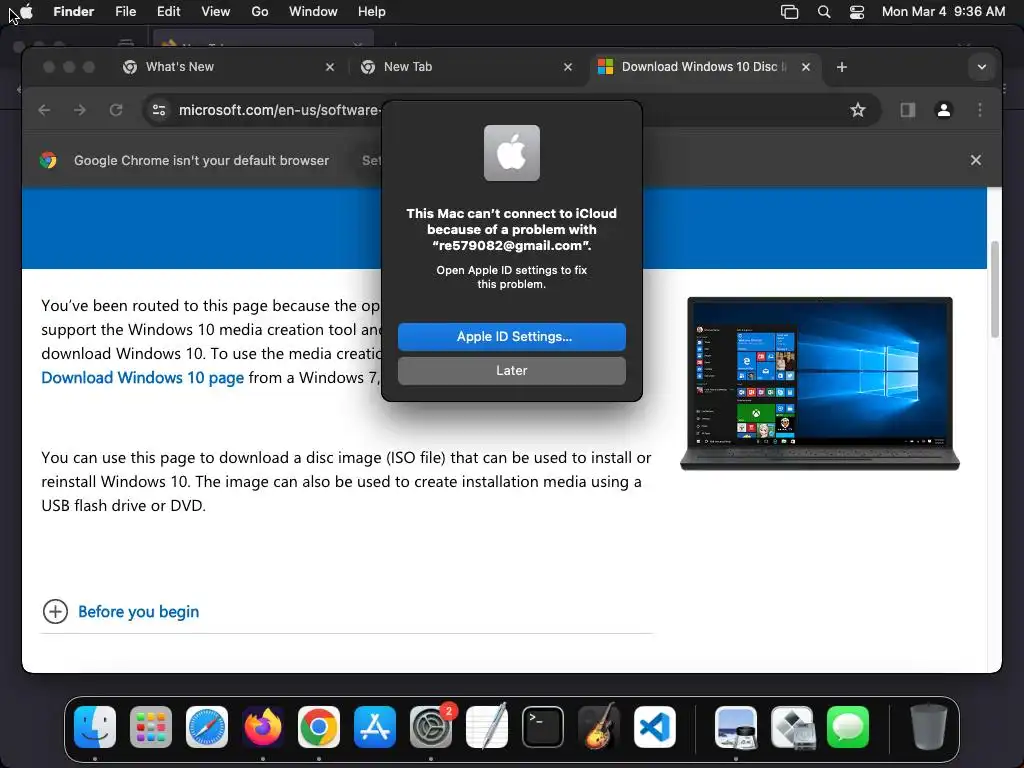1024x768 pixels.
Task: Open Stage Manager icon in menu bar
Action: [x=790, y=12]
